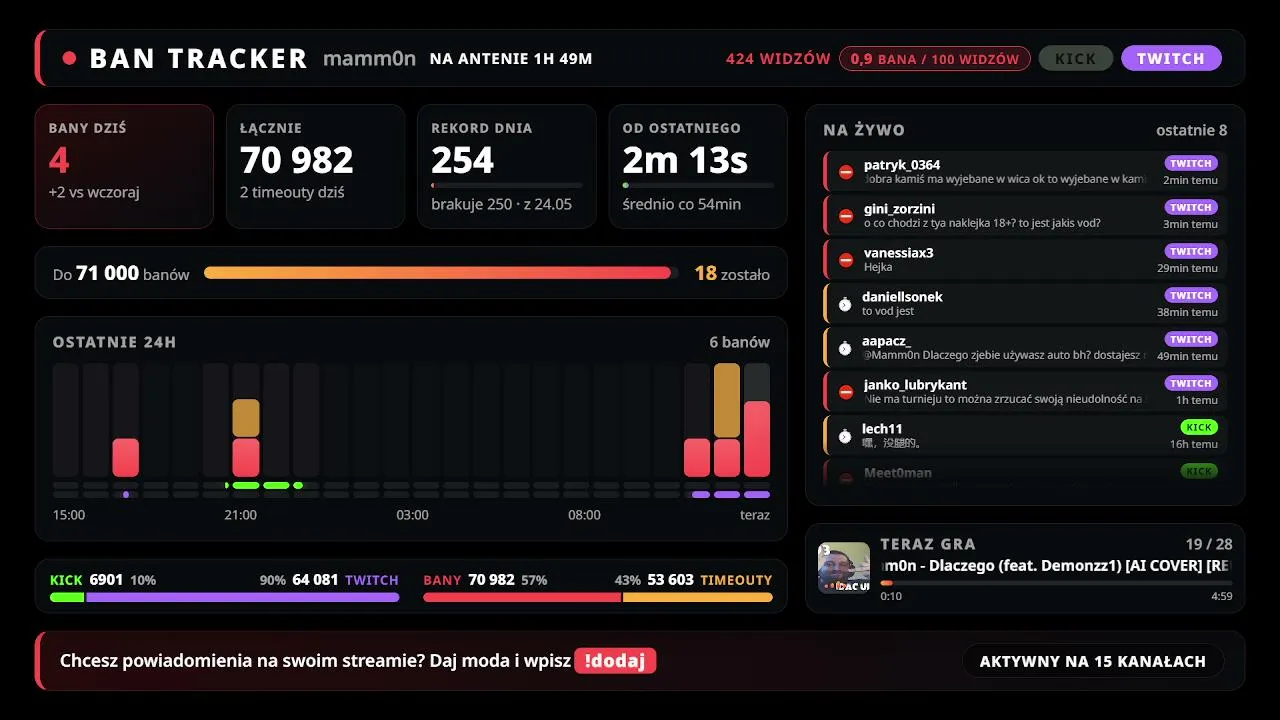Open the OD OSTATNIEGO timer card
The image size is (1280, 720).
698,166
